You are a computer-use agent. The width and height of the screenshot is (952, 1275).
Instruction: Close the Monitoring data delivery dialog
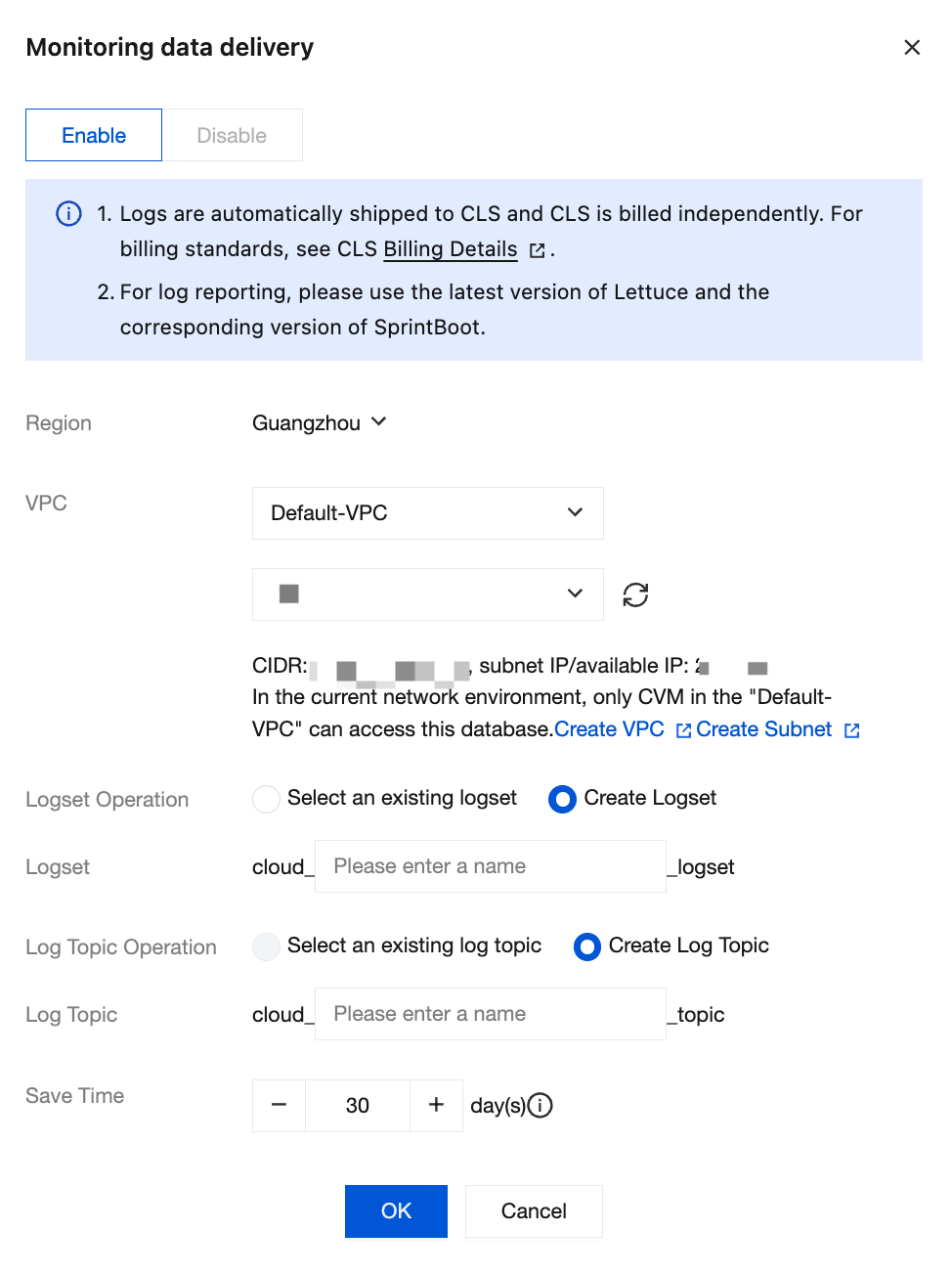pos(912,47)
